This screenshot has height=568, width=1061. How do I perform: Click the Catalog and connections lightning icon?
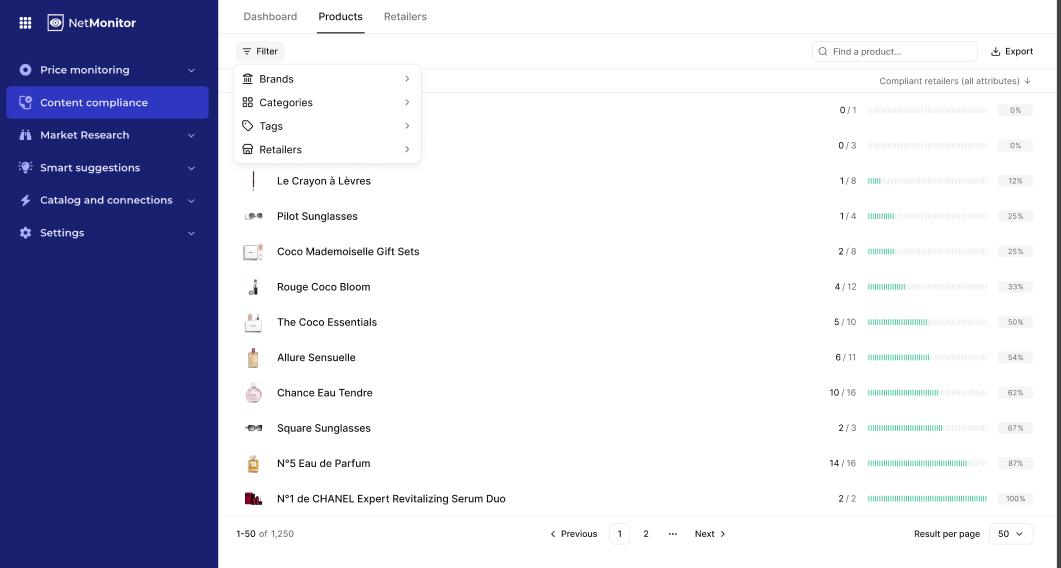pyautogui.click(x=26, y=200)
